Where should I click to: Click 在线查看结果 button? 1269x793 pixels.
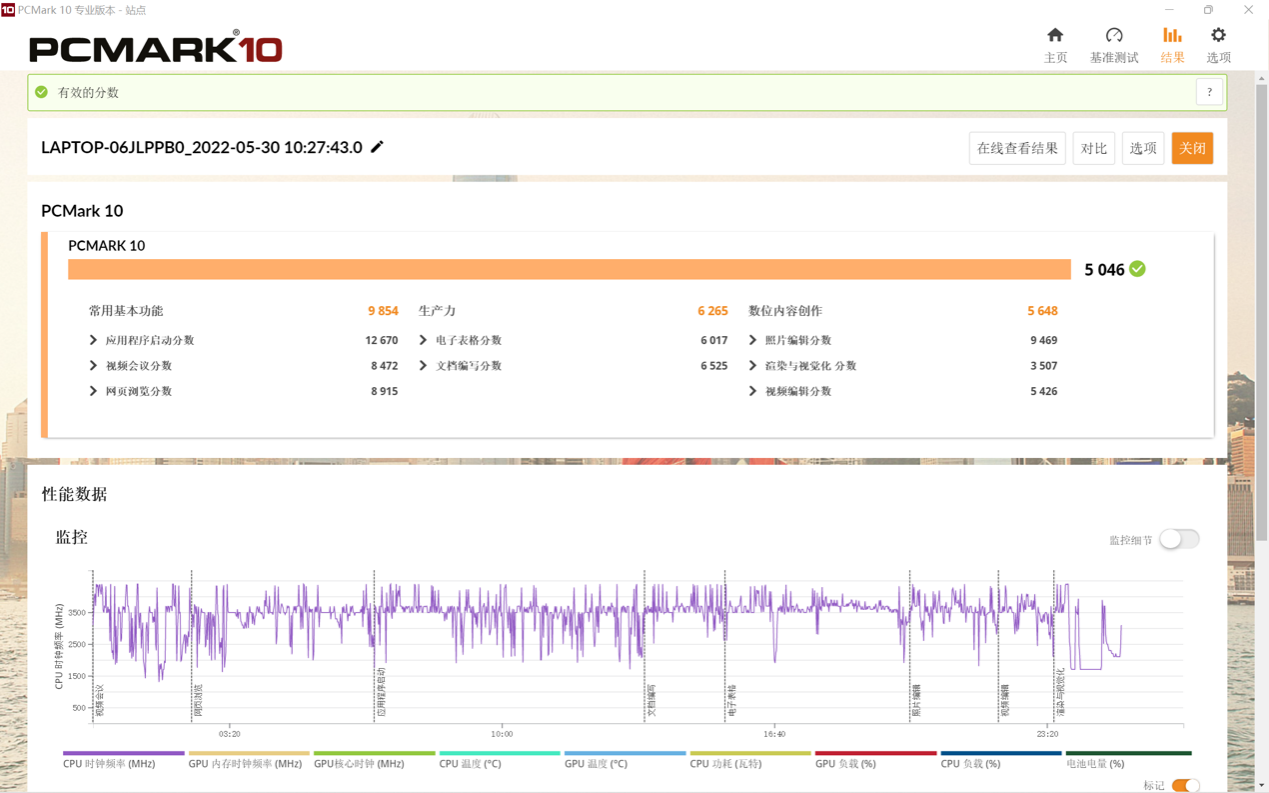tap(1017, 148)
